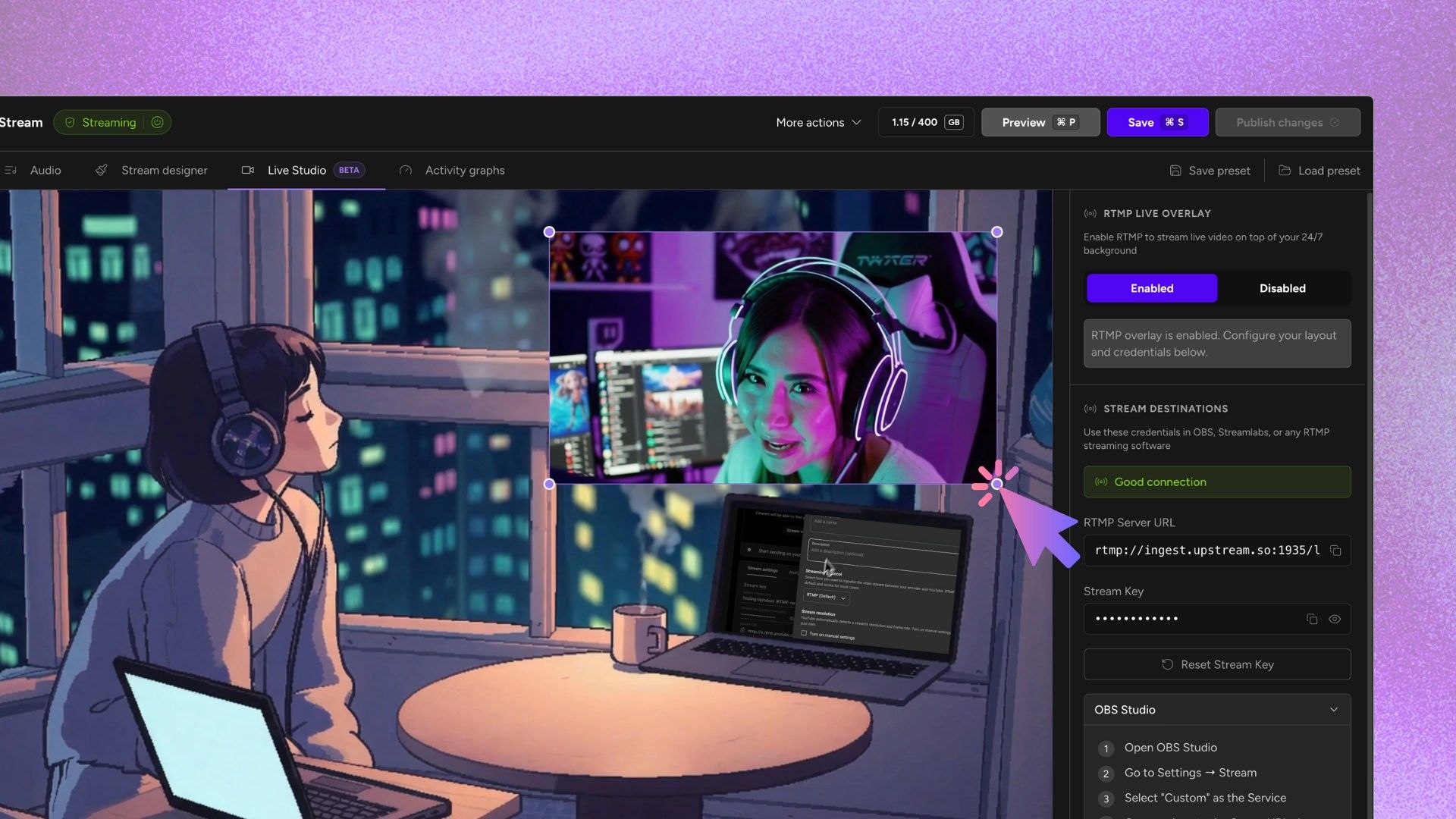Open Stream designer via its paintbrush icon
Image resolution: width=1456 pixels, height=819 pixels.
click(x=101, y=170)
